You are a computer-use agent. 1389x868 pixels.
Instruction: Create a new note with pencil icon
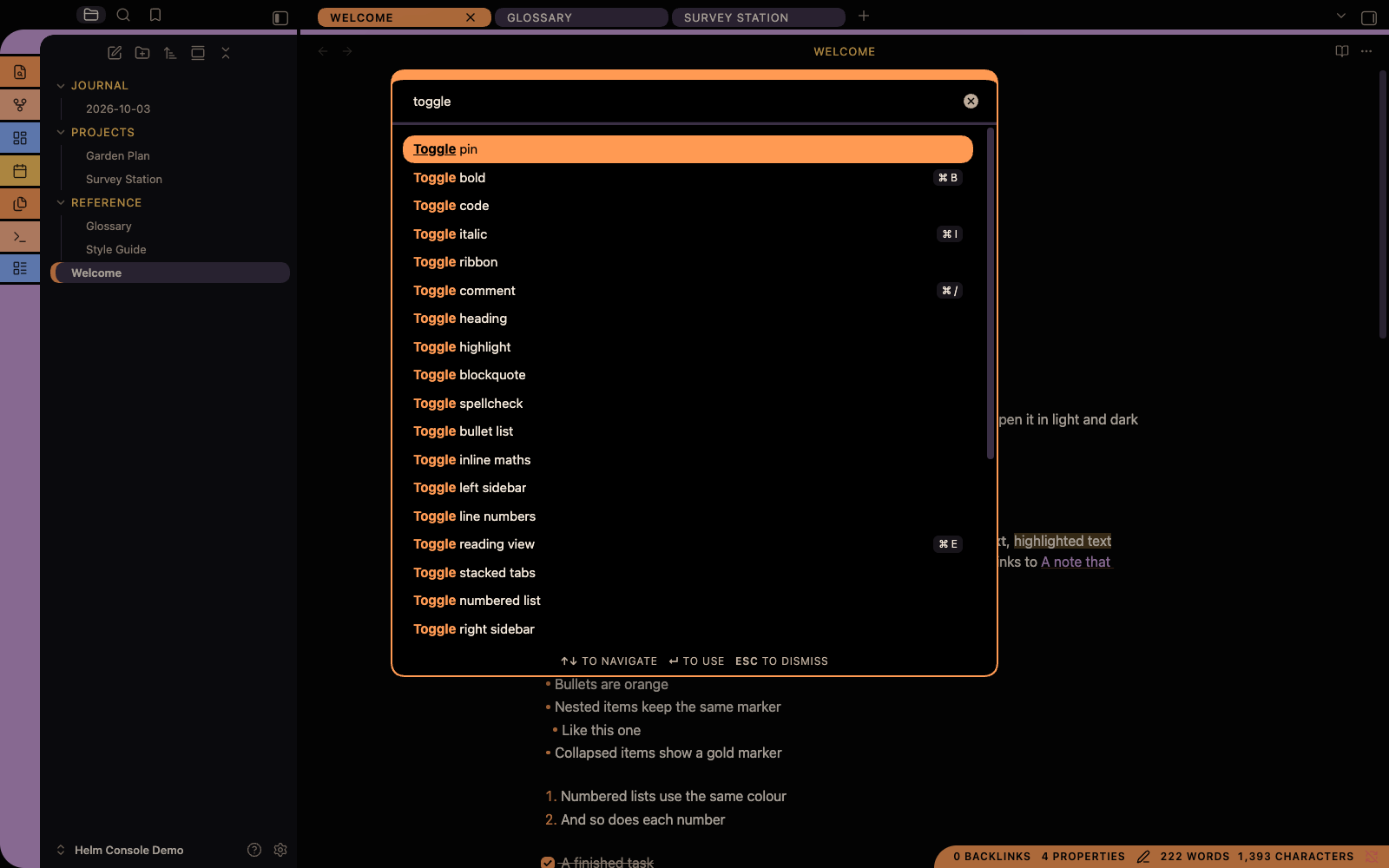click(x=115, y=53)
